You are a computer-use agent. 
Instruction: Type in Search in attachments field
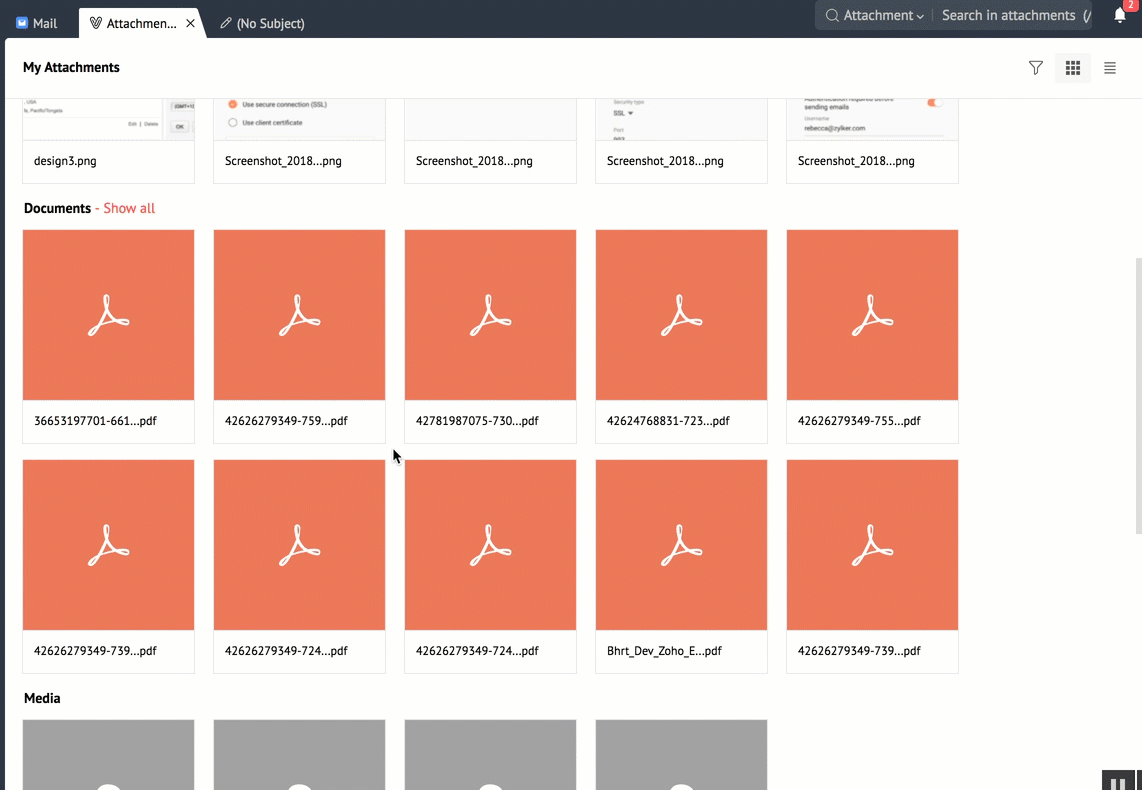coord(1010,16)
